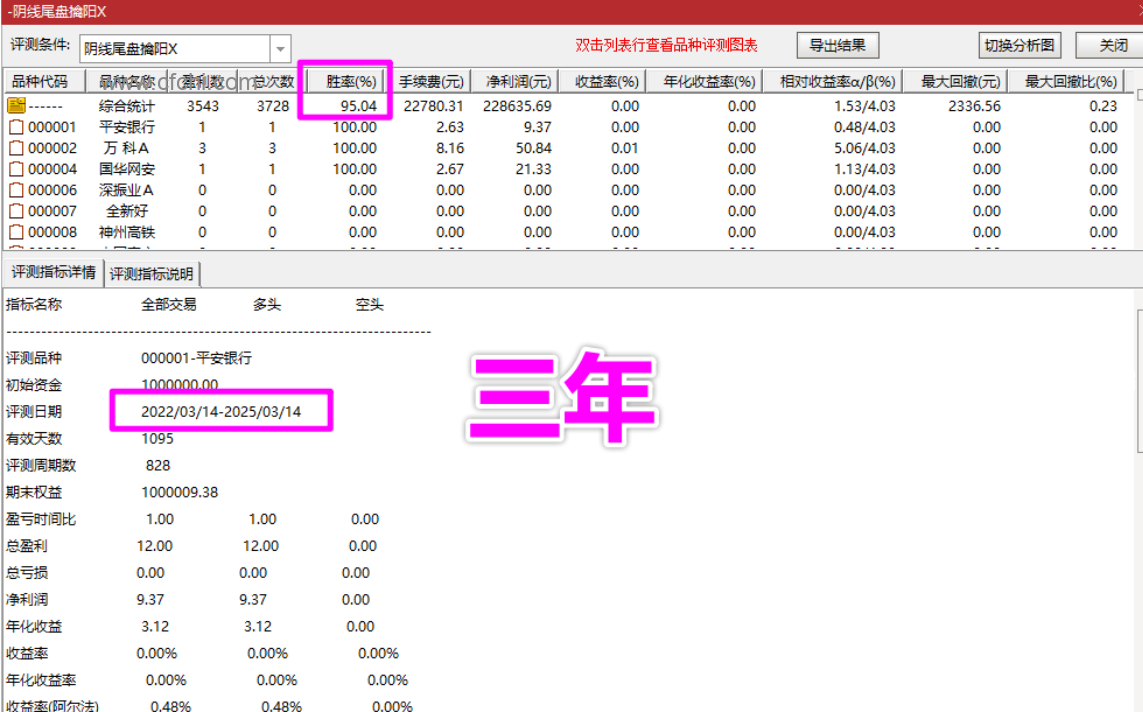The height and width of the screenshot is (712, 1143).
Task: Switch to the 评测指标详情 tab
Action: coord(53,273)
